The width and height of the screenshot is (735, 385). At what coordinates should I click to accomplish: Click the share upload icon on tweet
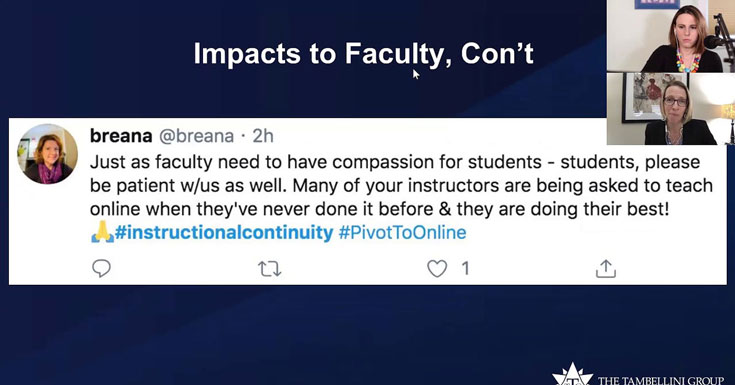(x=606, y=269)
